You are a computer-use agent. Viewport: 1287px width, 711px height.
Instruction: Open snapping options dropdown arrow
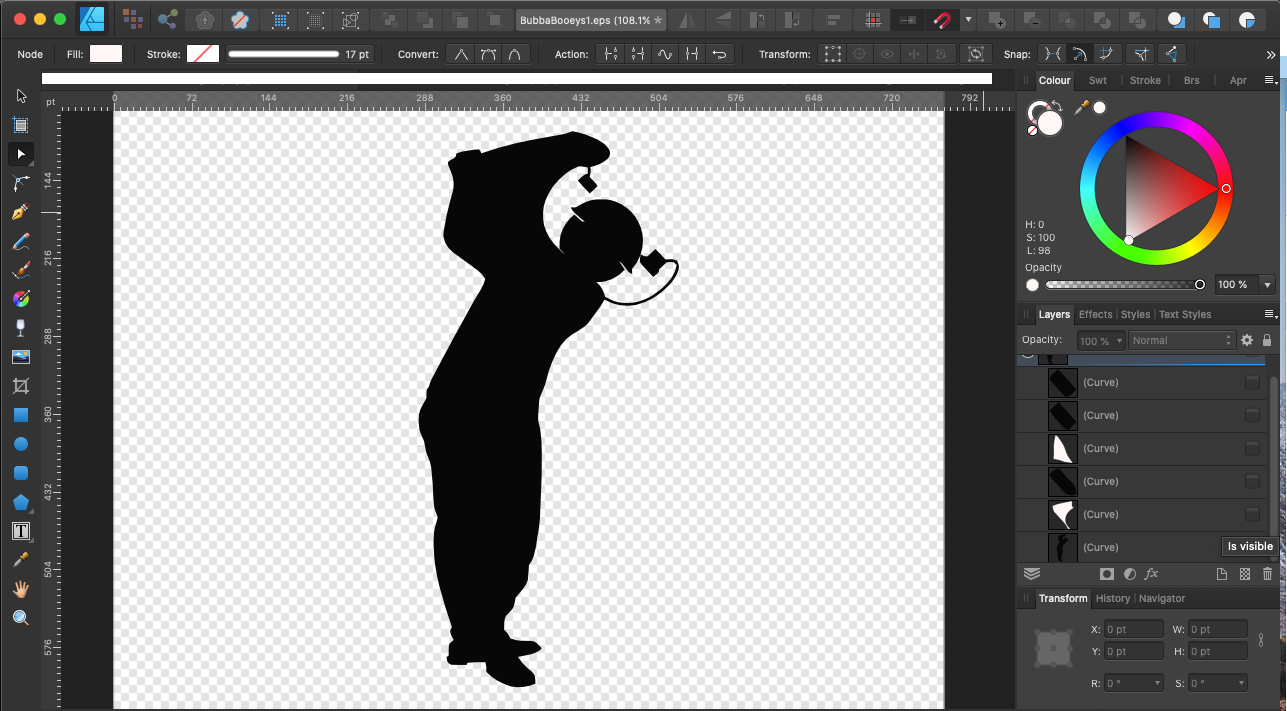(x=968, y=19)
